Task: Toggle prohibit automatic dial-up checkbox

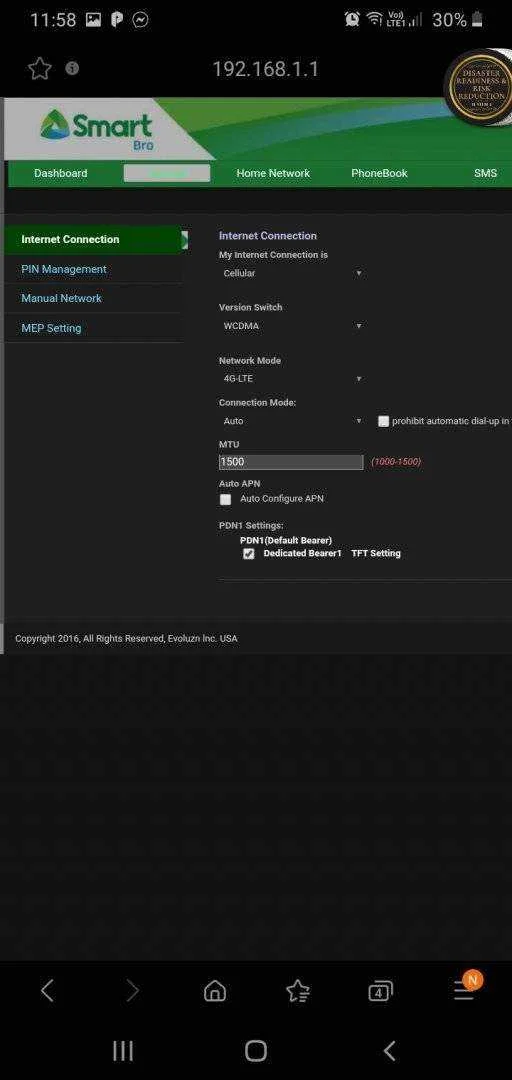Action: 383,422
